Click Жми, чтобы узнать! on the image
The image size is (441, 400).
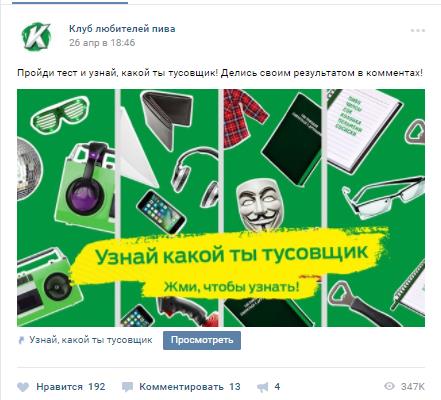coord(231,287)
